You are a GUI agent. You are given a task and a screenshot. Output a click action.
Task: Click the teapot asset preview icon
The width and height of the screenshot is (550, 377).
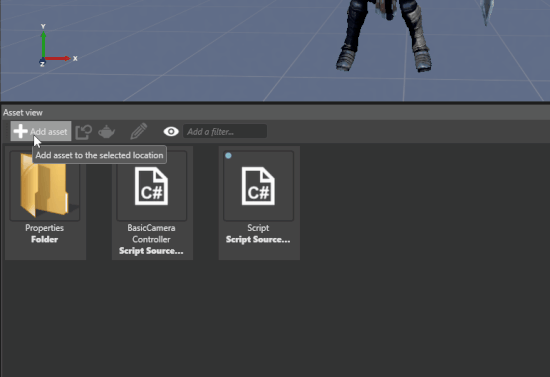pyautogui.click(x=107, y=132)
